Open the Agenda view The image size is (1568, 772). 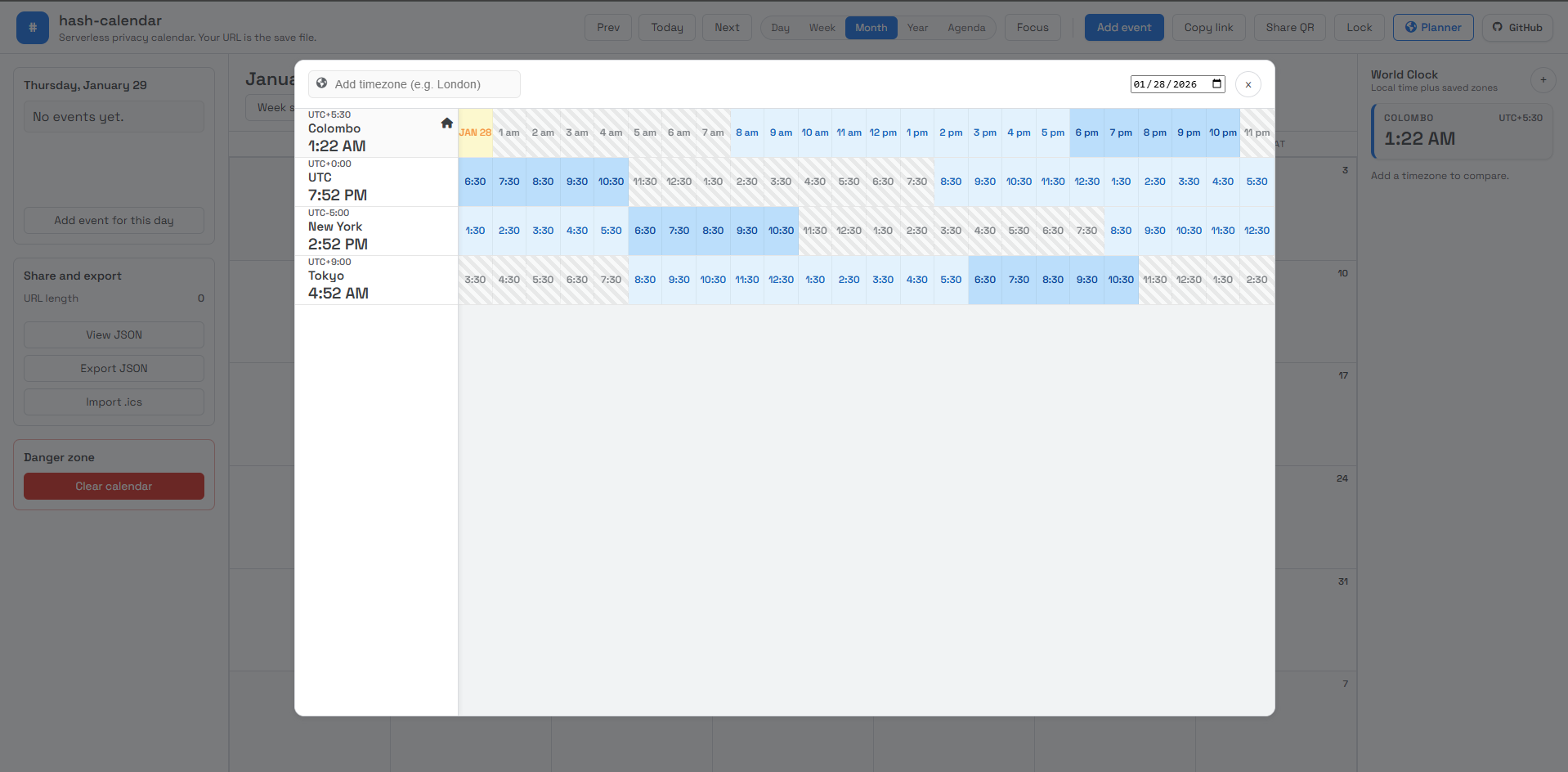(x=966, y=28)
